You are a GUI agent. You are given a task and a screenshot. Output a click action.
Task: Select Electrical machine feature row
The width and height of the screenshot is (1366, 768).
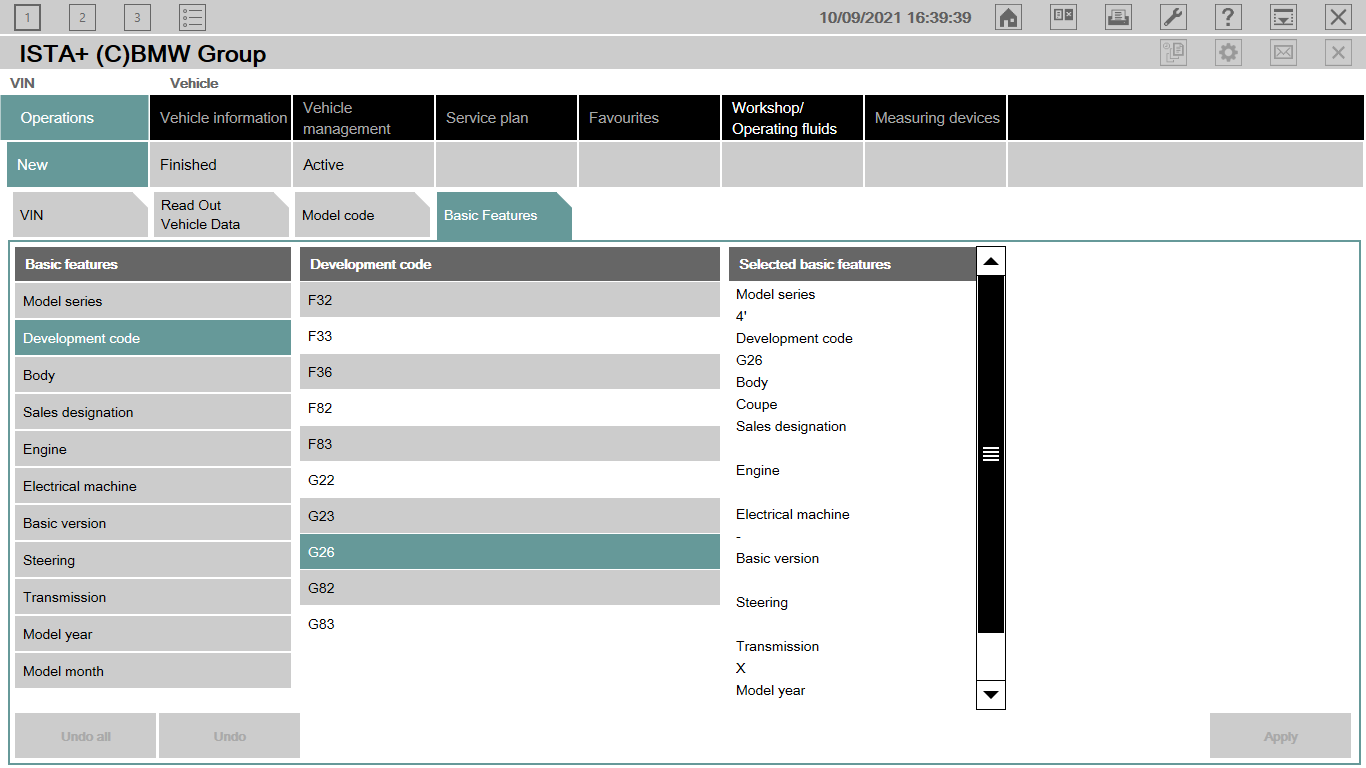(x=153, y=486)
